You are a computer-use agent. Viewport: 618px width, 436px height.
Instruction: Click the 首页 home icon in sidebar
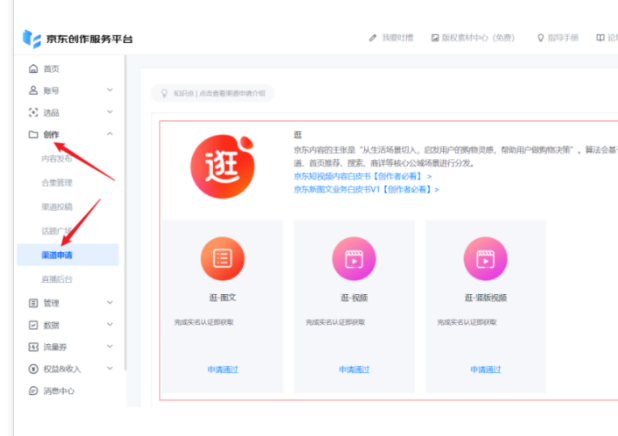[x=33, y=69]
